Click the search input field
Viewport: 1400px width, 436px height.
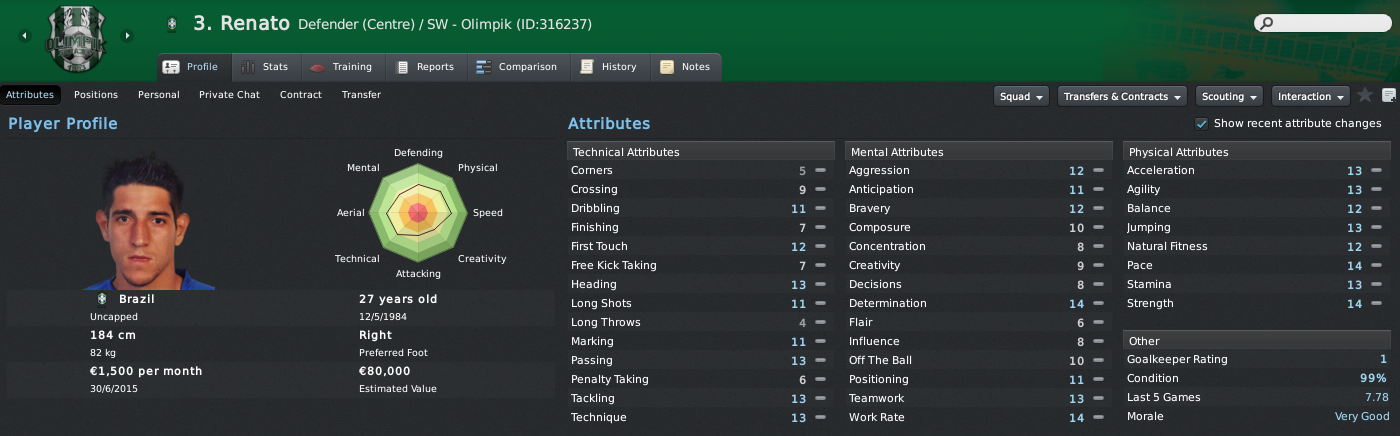point(1330,23)
